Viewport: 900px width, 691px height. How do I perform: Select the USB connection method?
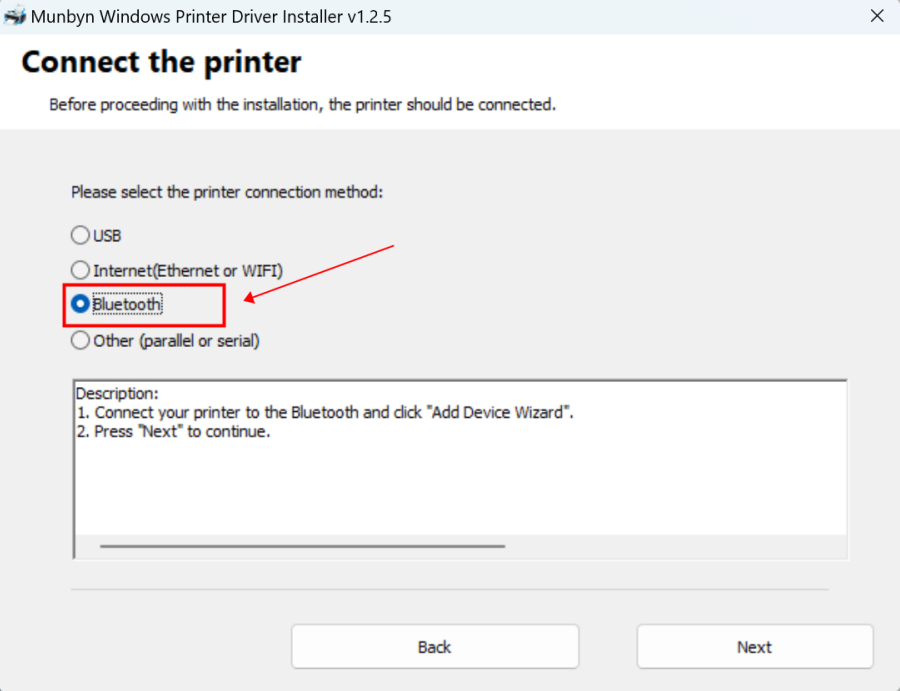tap(80, 235)
